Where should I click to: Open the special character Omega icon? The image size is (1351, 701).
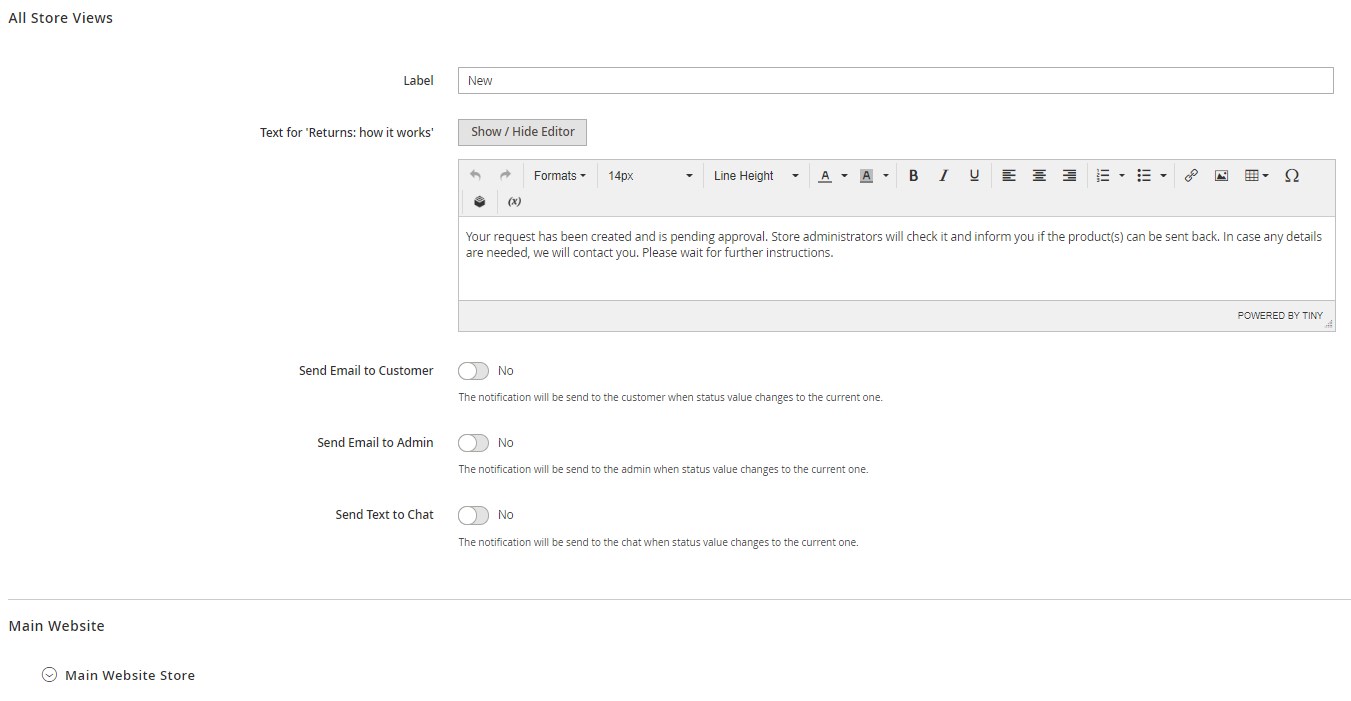click(1291, 176)
